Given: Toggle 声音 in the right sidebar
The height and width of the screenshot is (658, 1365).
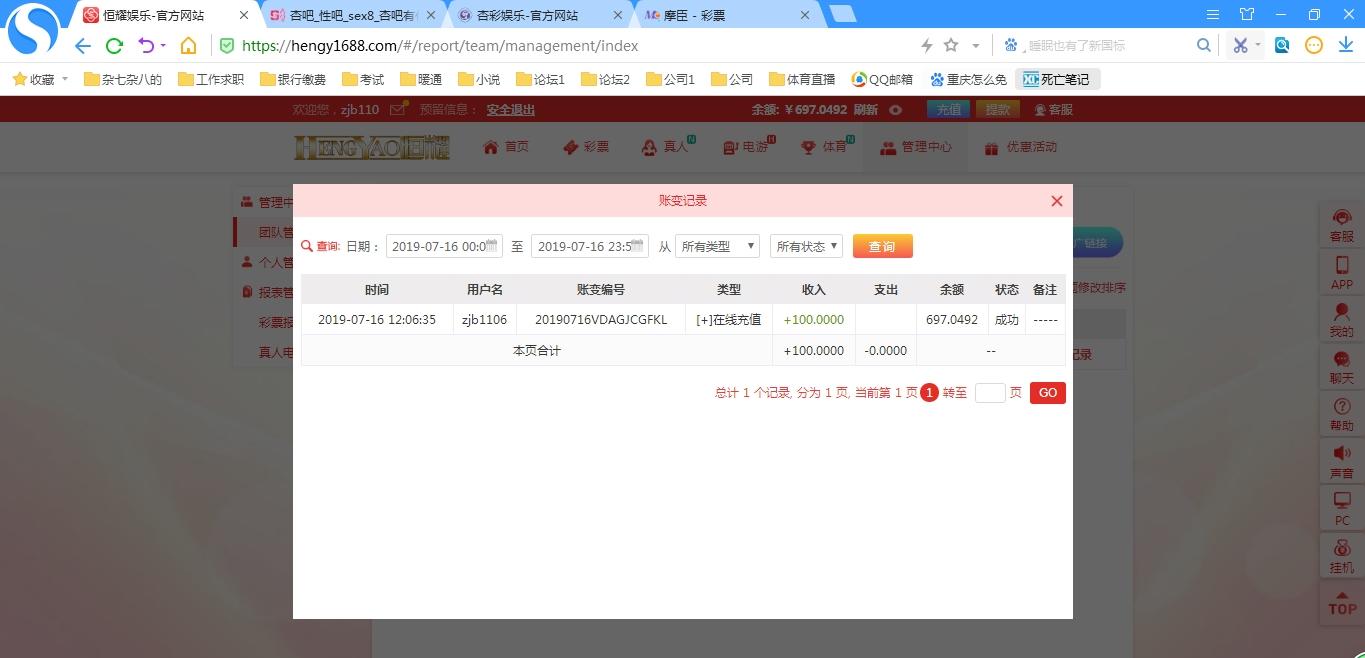Looking at the screenshot, I should click(x=1342, y=461).
